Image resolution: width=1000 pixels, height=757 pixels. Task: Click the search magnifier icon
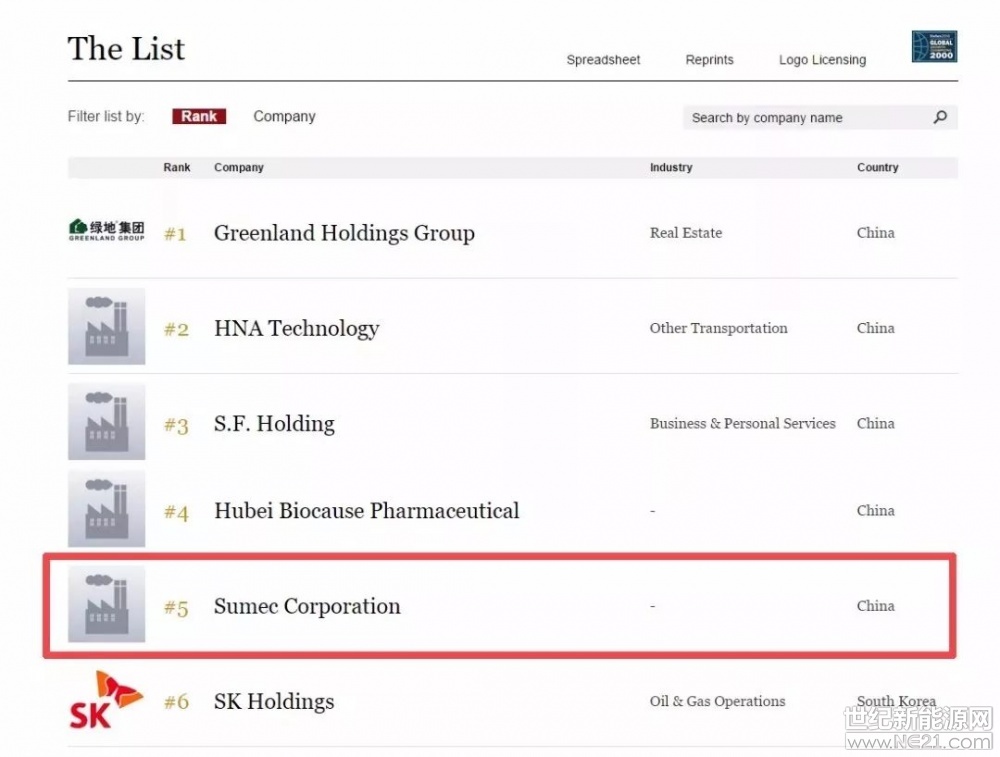click(x=940, y=117)
